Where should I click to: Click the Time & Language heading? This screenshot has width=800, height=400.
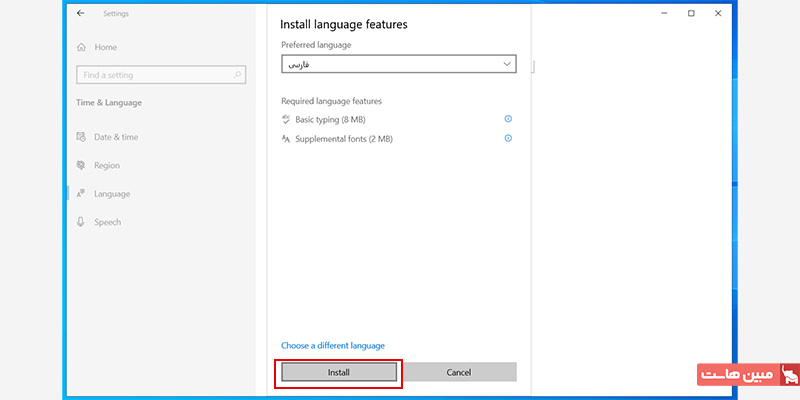(109, 103)
